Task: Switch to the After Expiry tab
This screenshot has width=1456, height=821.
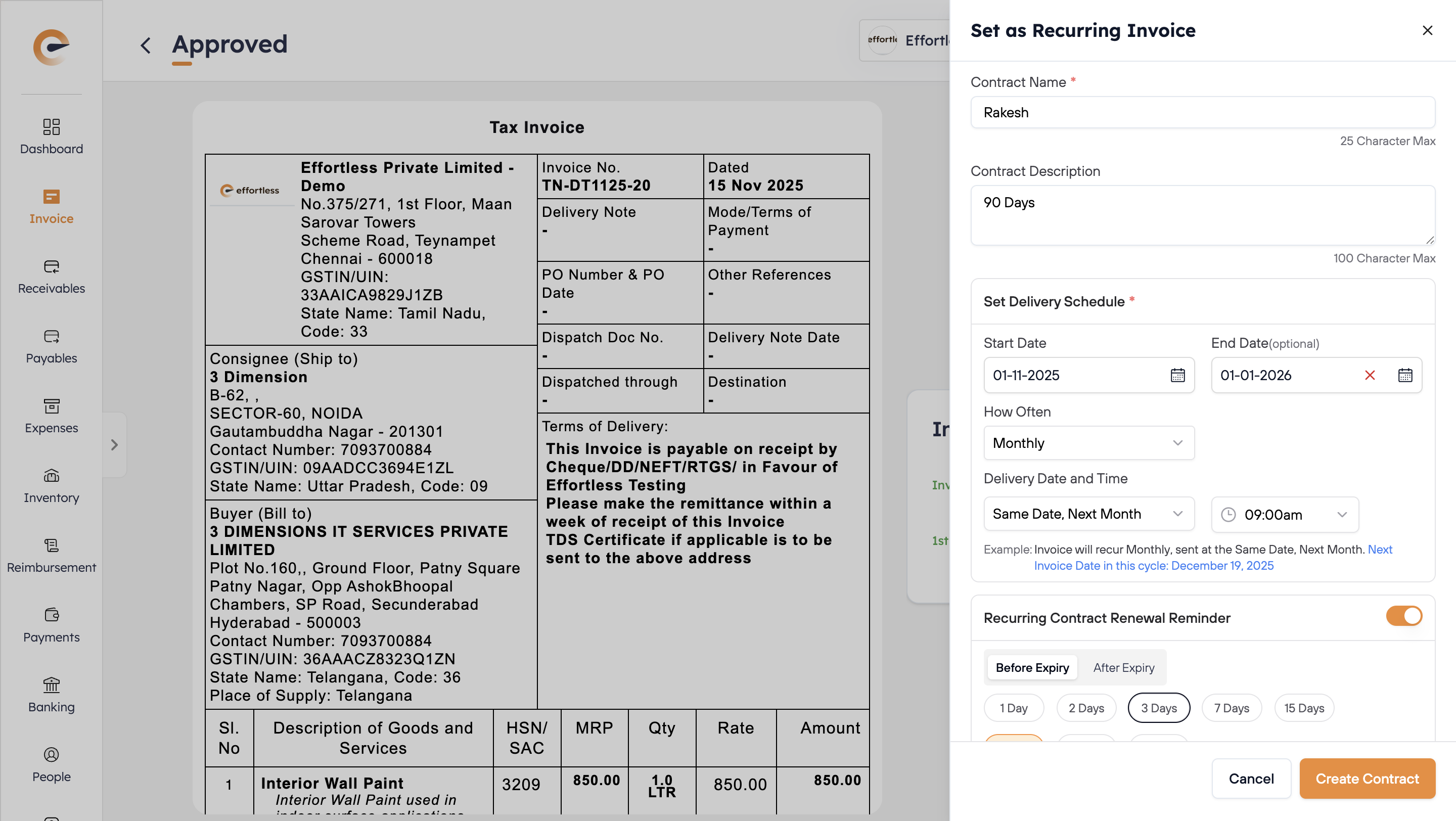Action: pos(1124,668)
